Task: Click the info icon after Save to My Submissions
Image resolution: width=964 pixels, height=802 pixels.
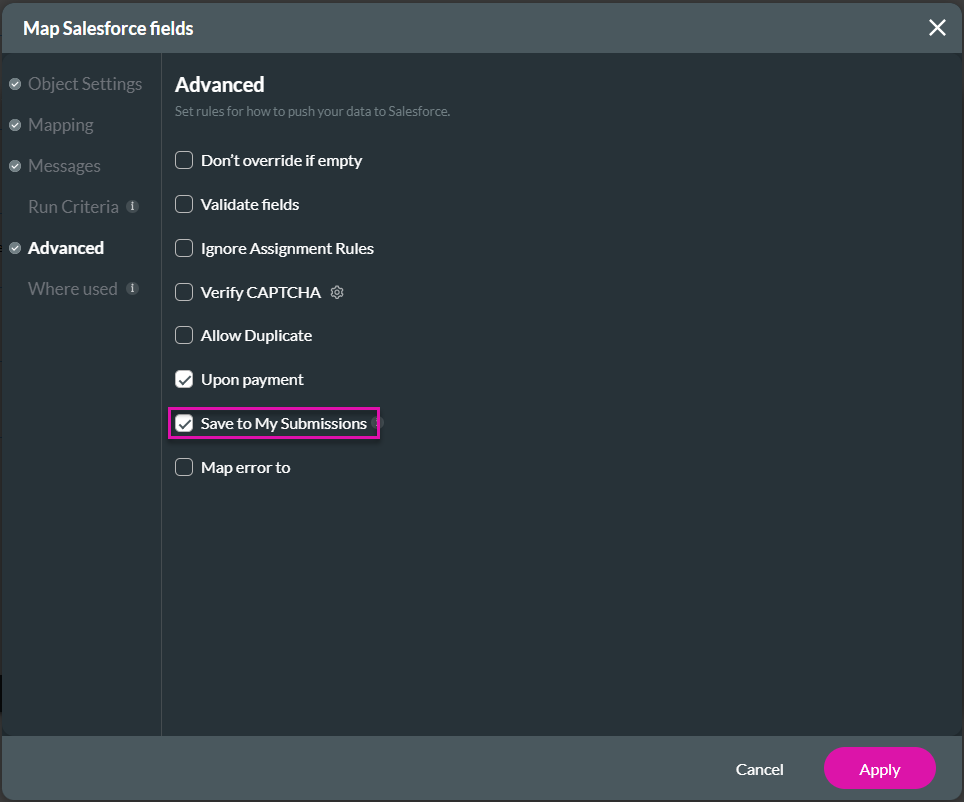Action: pyautogui.click(x=377, y=423)
